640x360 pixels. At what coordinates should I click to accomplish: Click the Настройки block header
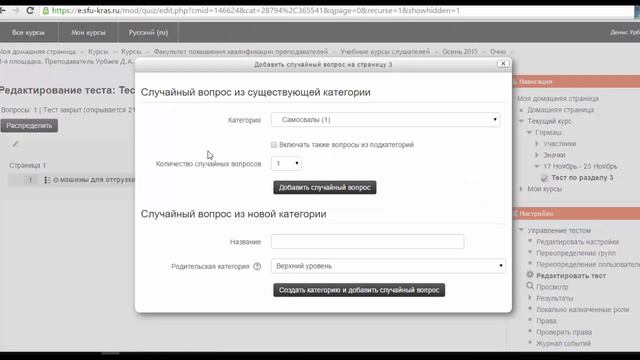coord(576,213)
